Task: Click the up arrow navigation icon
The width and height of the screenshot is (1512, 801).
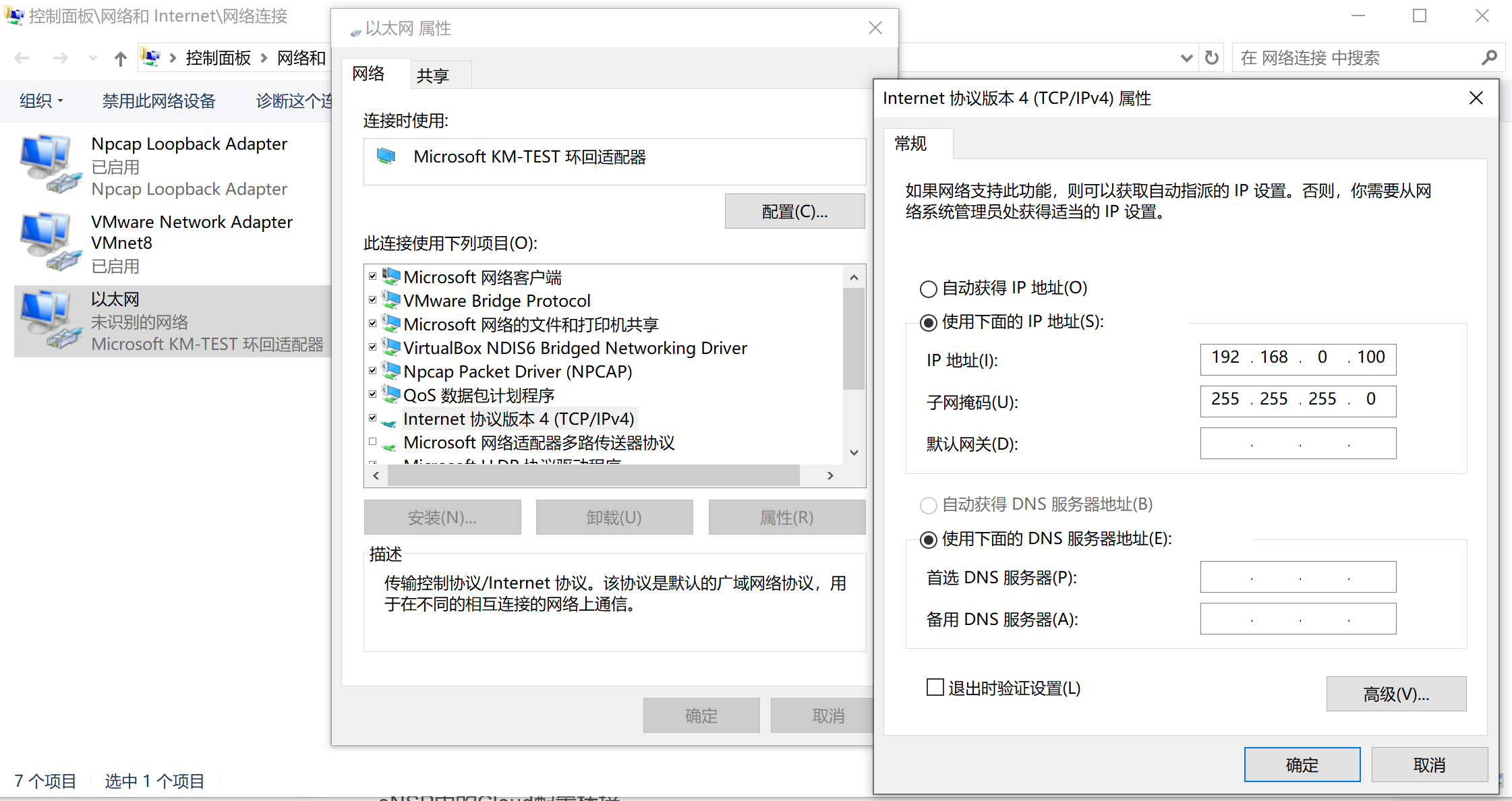Action: point(120,59)
